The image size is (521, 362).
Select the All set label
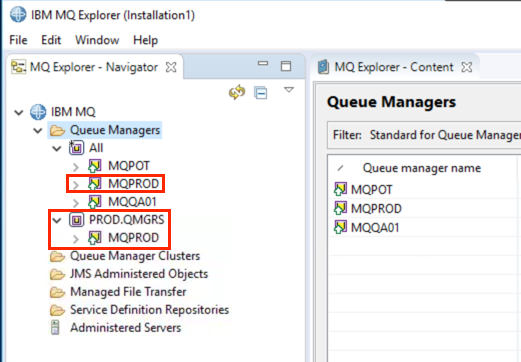96,148
